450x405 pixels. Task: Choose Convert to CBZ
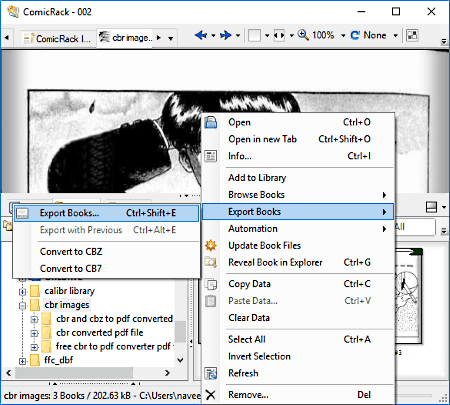[107, 252]
